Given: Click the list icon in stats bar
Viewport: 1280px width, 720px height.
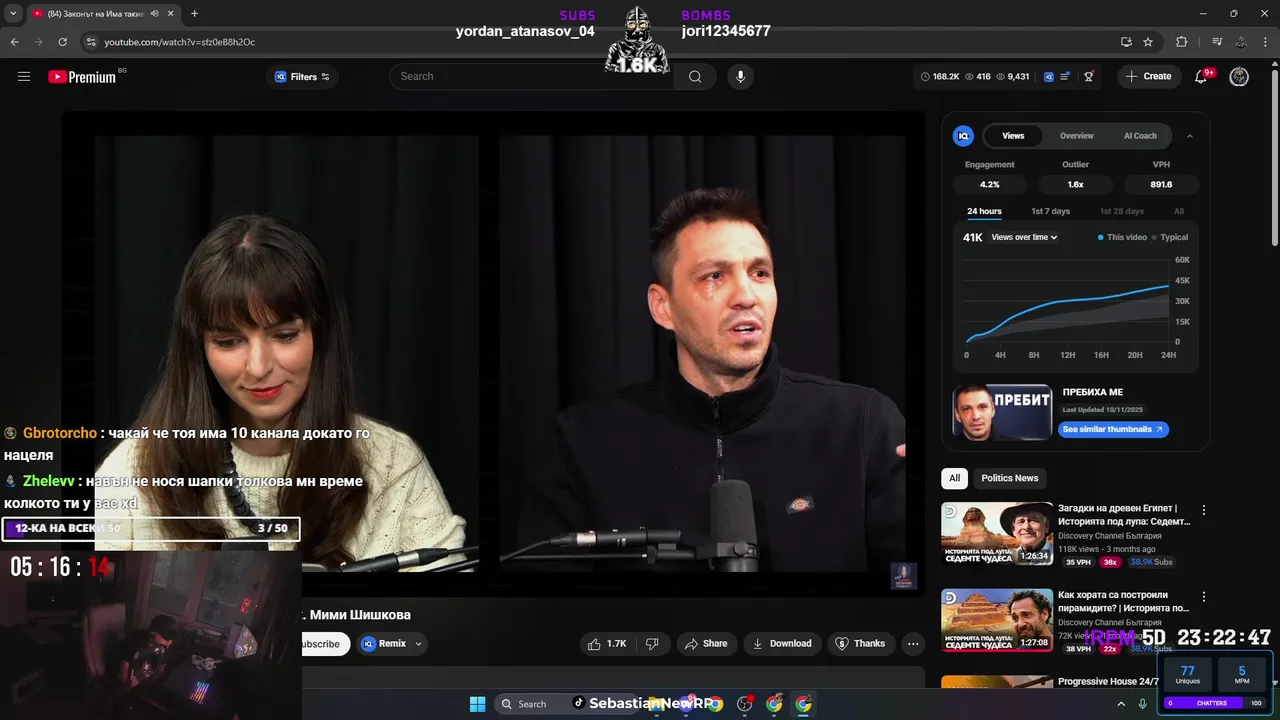Looking at the screenshot, I should point(1066,76).
